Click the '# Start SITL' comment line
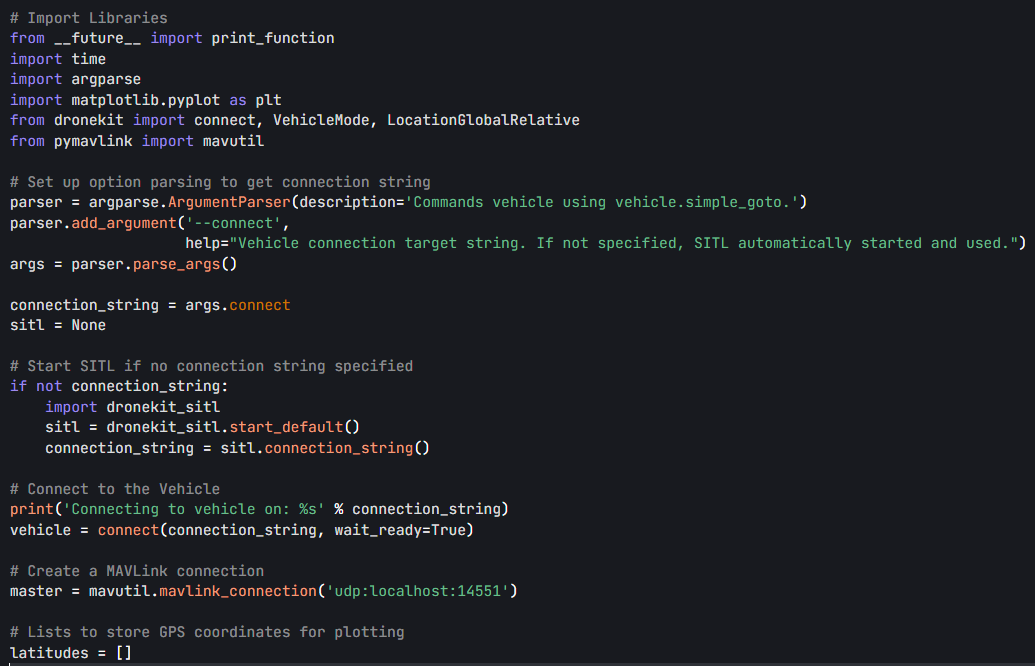 [x=211, y=366]
